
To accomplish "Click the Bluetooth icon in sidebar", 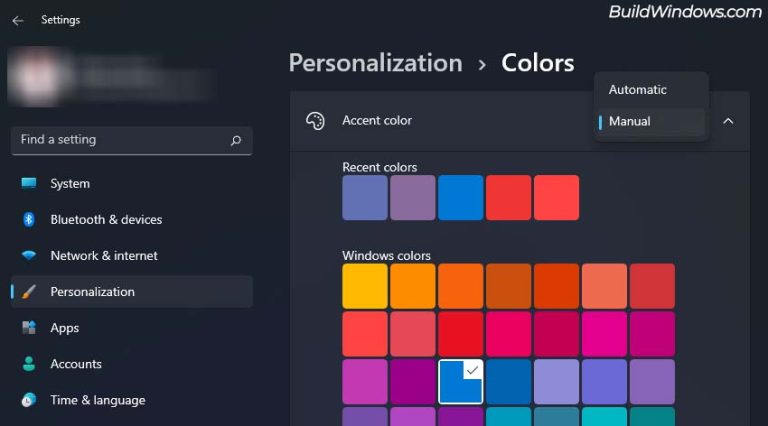I will pyautogui.click(x=29, y=219).
